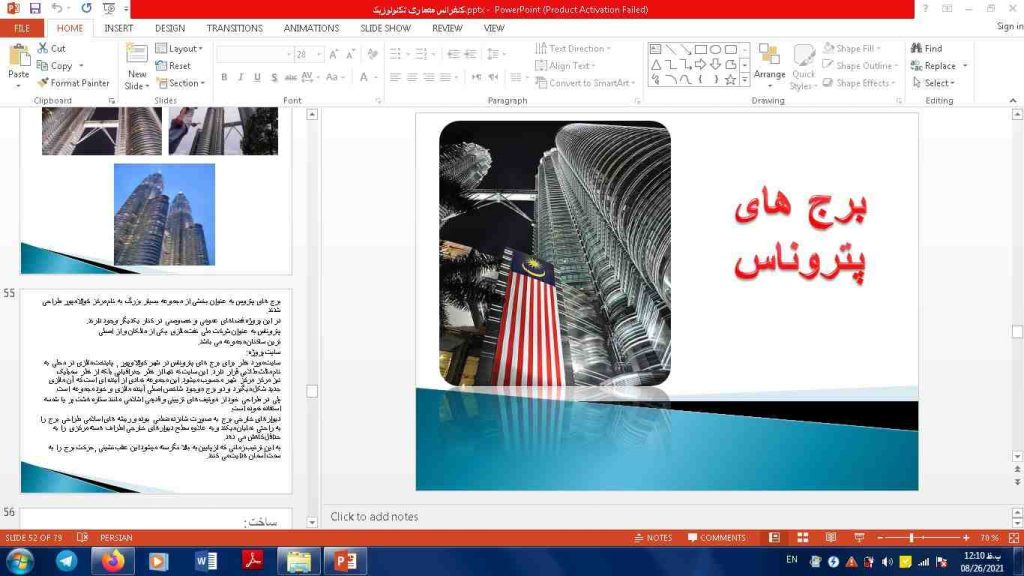The width and height of the screenshot is (1024, 576).
Task: Save the presentation from quick access toolbar
Action: pyautogui.click(x=35, y=8)
